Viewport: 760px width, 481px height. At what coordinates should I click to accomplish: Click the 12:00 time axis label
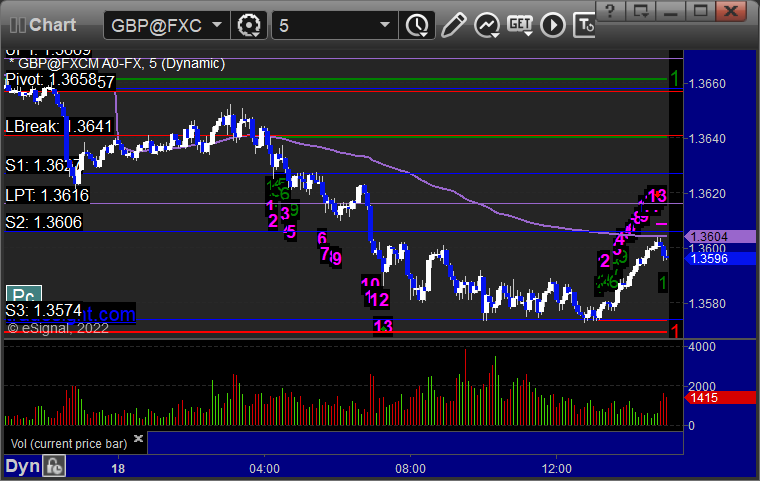[556, 469]
